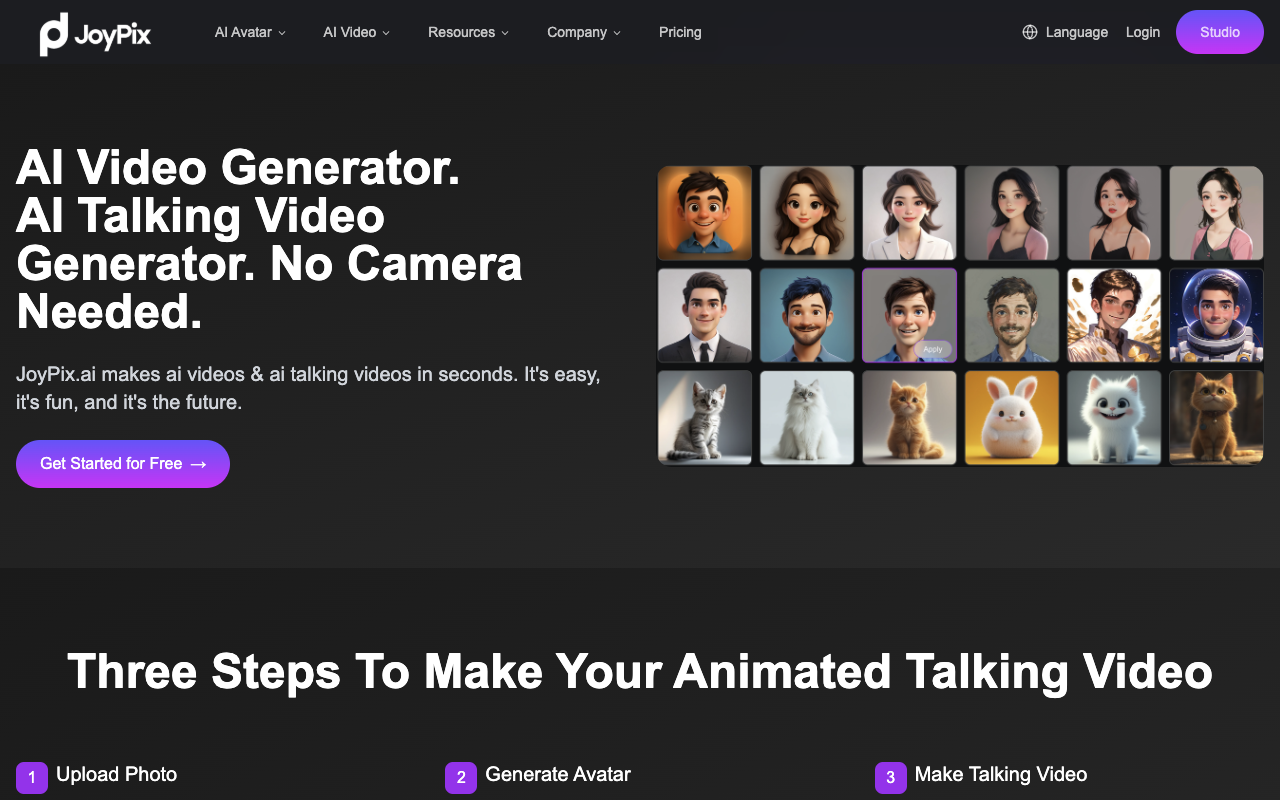Open the Studio
1280x800 pixels.
pos(1219,32)
